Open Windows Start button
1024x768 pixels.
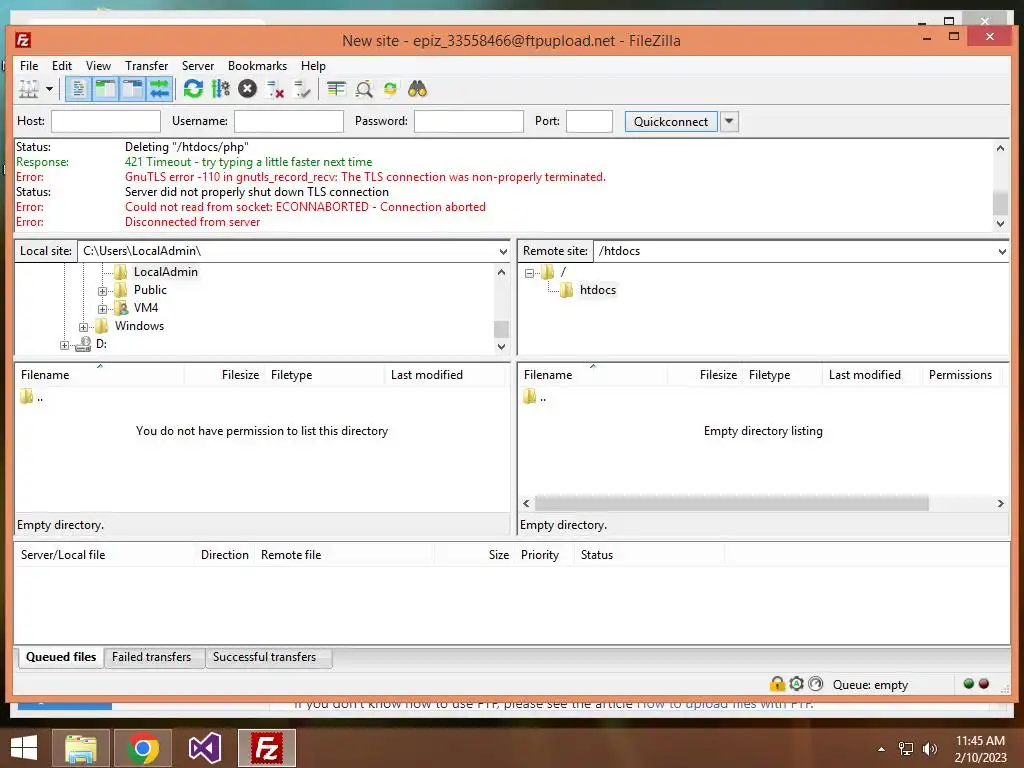pos(25,748)
